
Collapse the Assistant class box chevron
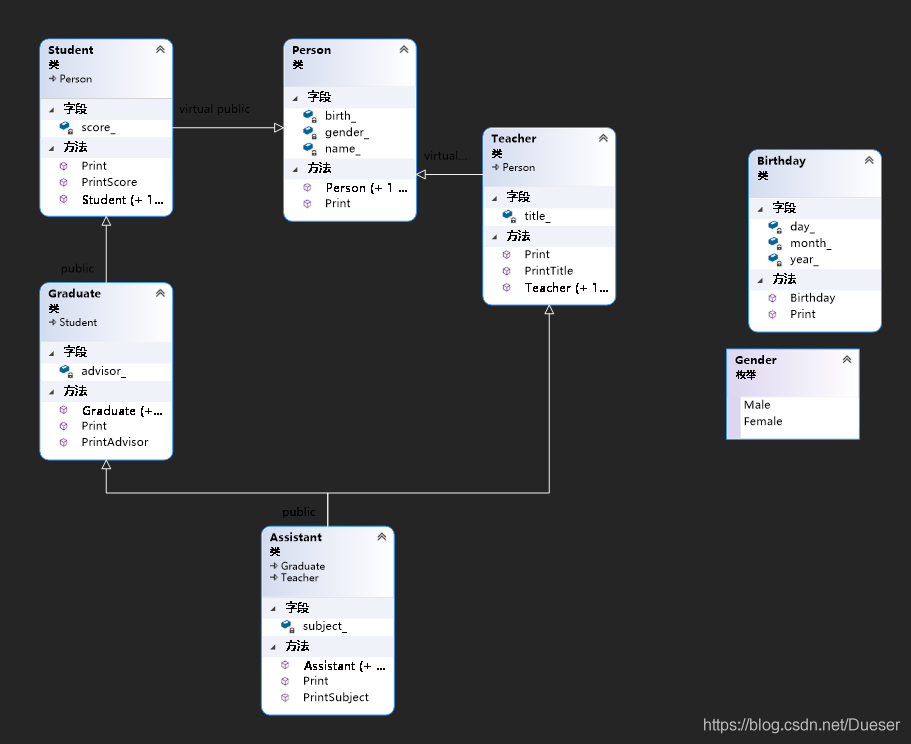[382, 537]
